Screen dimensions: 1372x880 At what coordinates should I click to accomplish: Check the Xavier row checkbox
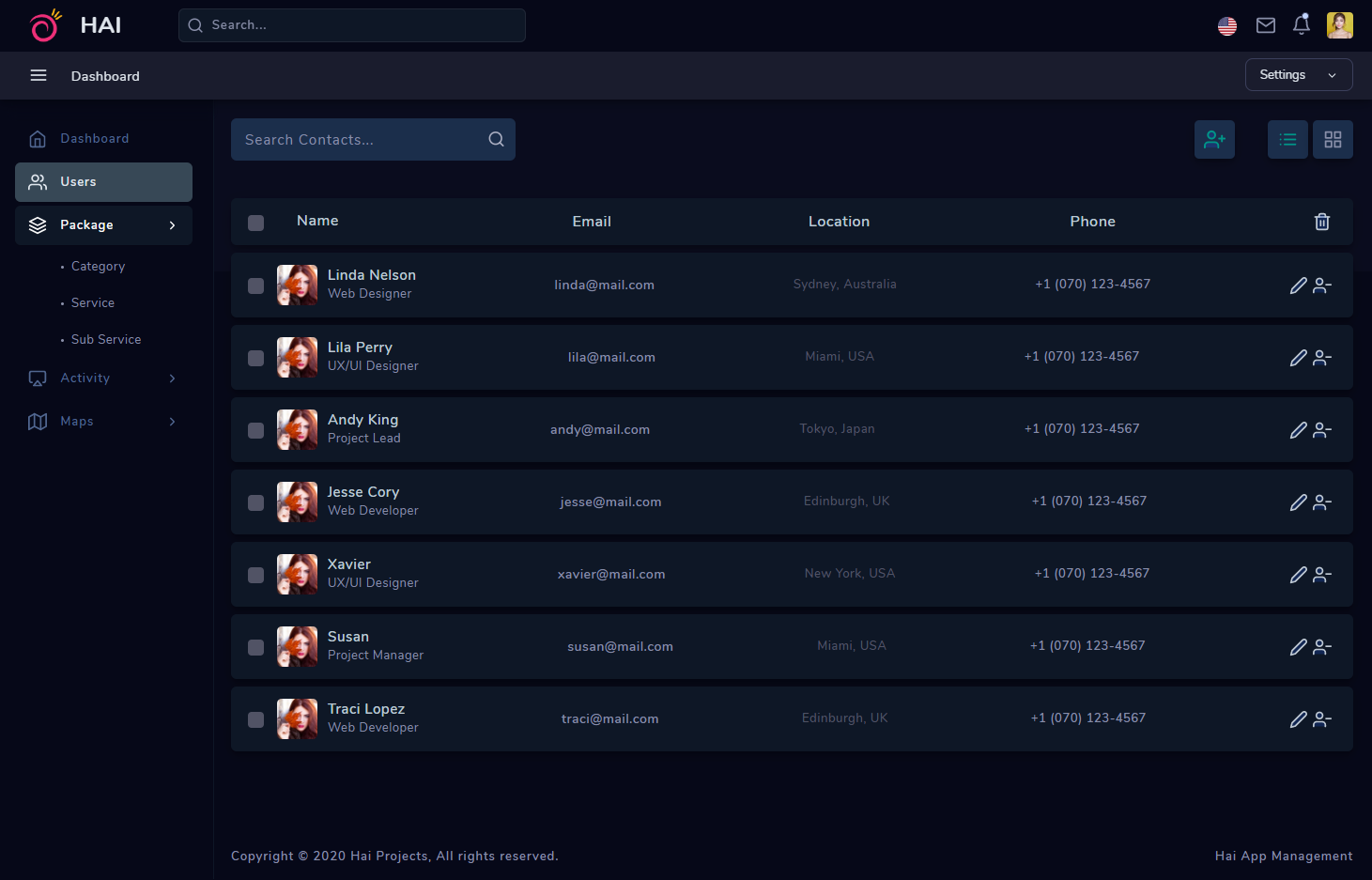(x=255, y=575)
